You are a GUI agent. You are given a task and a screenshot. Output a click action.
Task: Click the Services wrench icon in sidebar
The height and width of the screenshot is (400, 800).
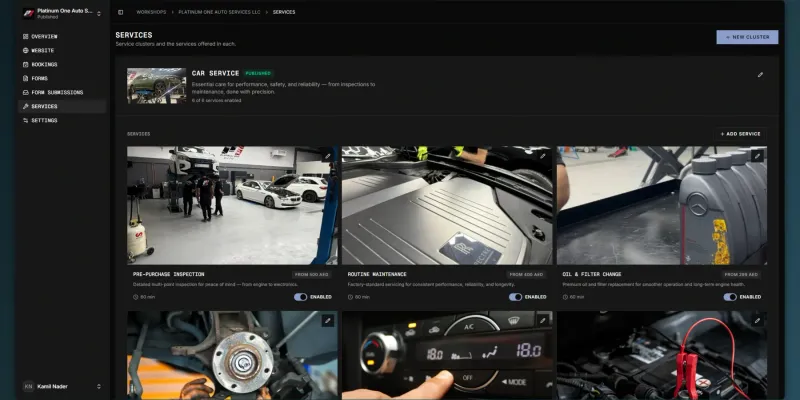coord(26,107)
